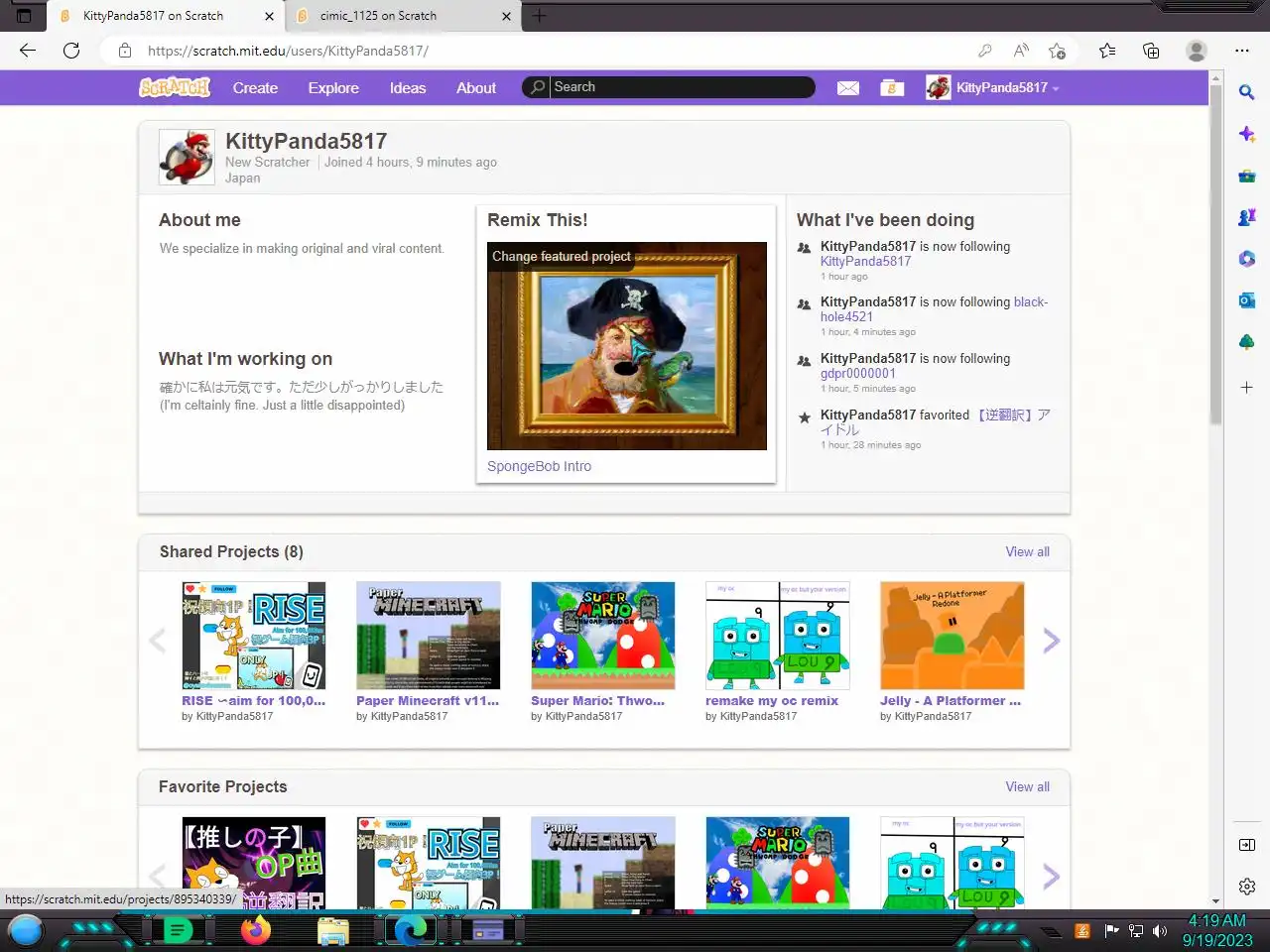Viewport: 1270px width, 952px height.
Task: Click the Start orb on taskbar
Action: point(26,930)
